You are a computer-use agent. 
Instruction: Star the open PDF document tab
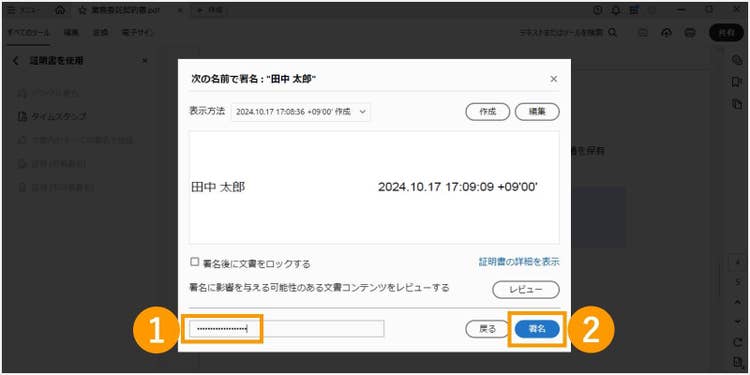[x=82, y=10]
